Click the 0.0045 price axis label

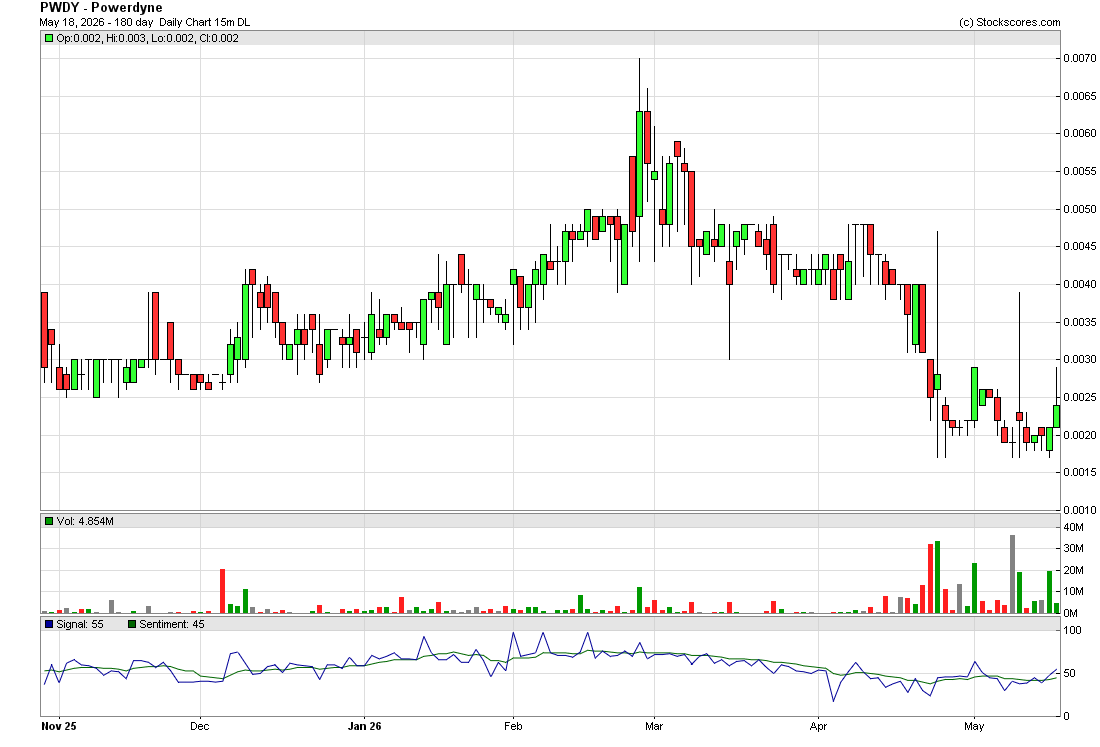click(x=1079, y=246)
